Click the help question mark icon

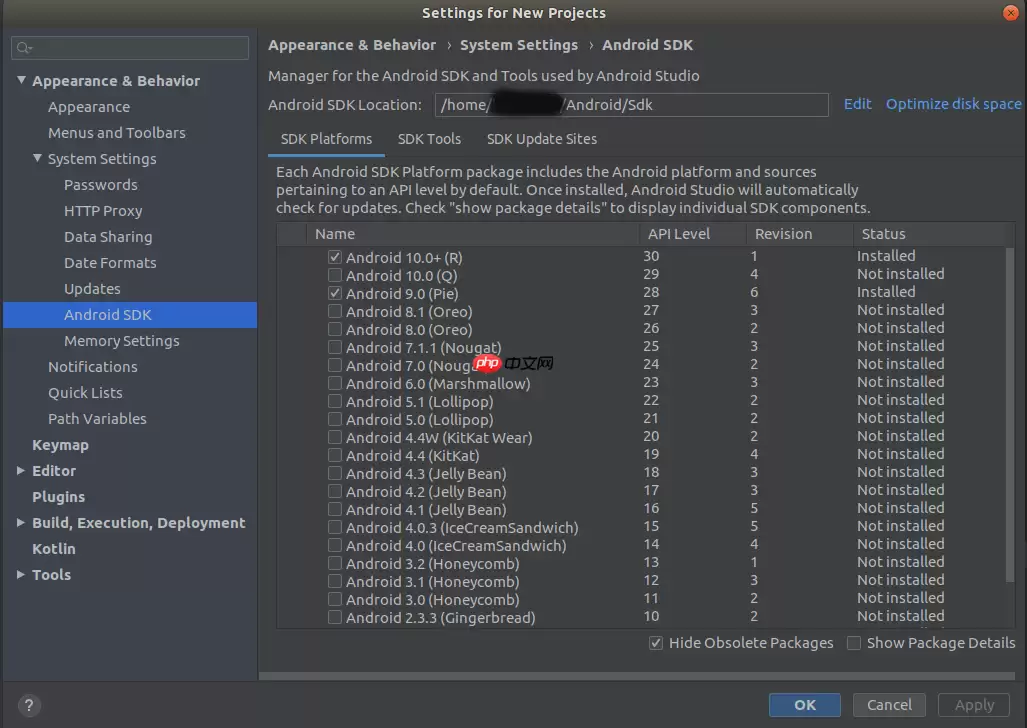(29, 704)
